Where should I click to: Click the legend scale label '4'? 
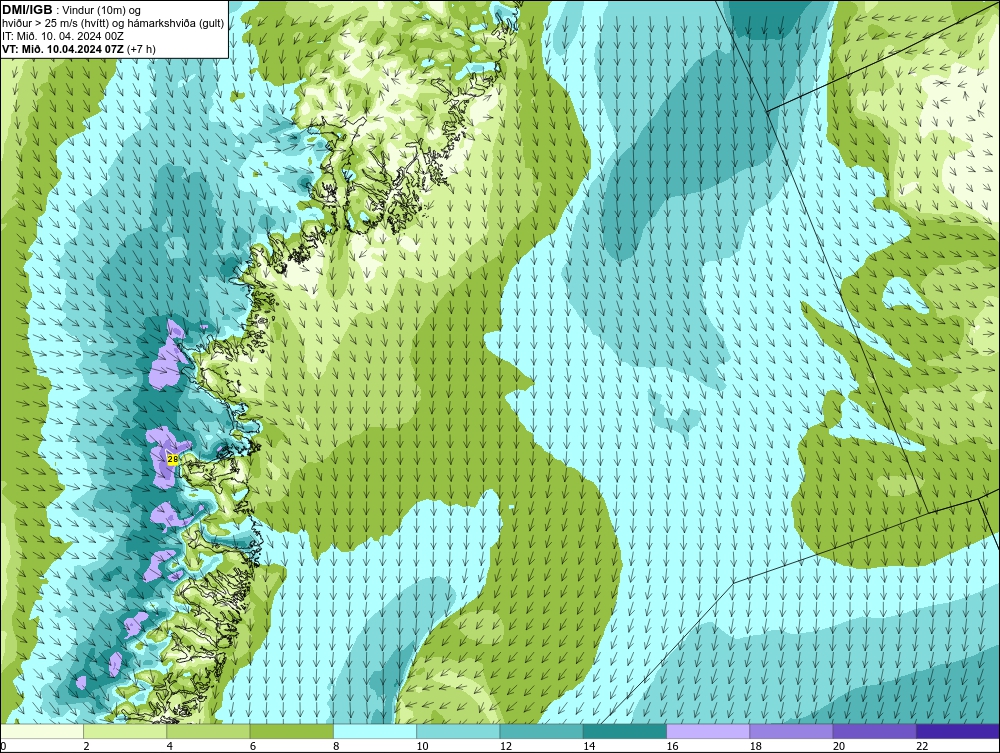pyautogui.click(x=170, y=747)
